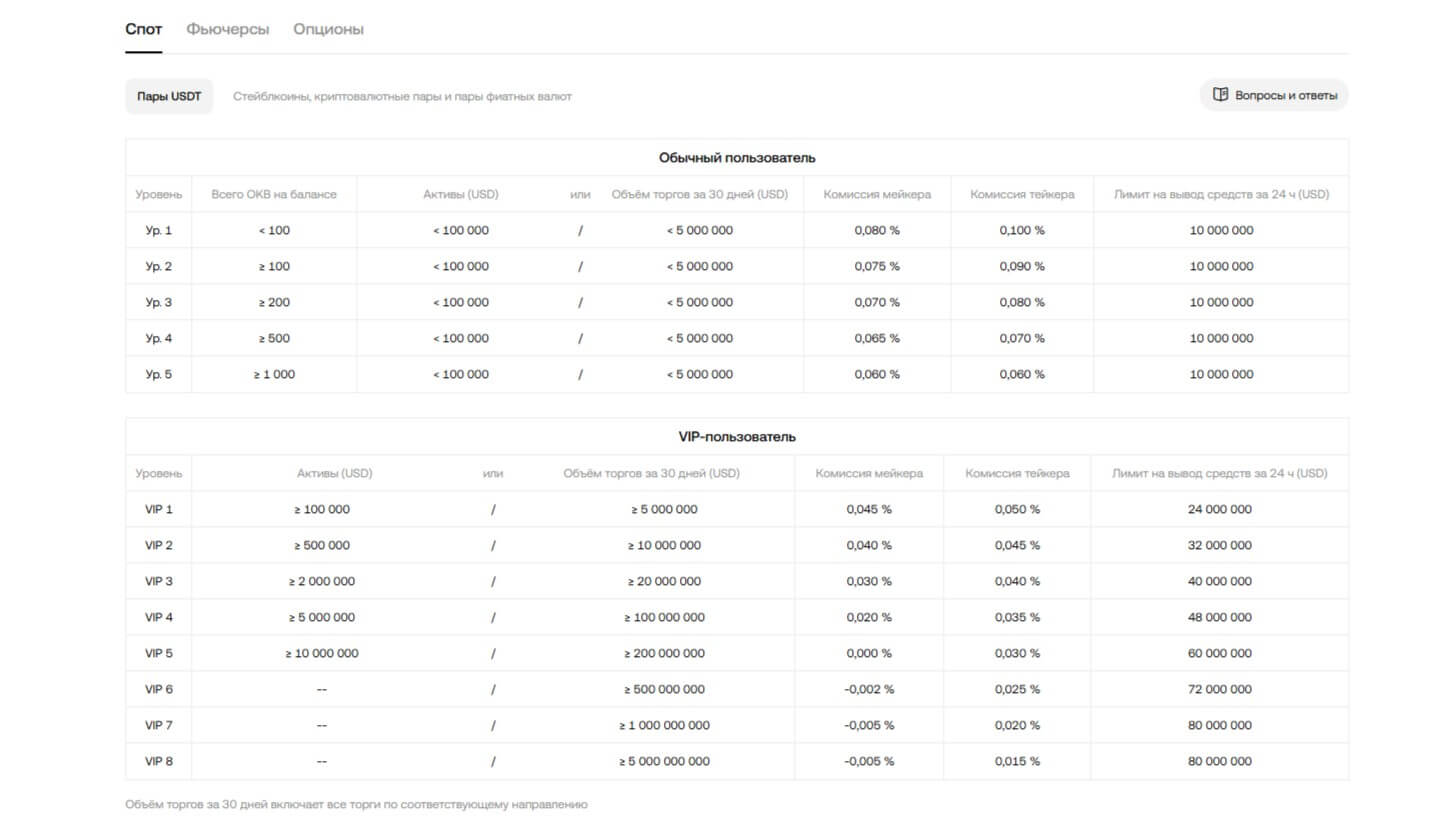The height and width of the screenshot is (819, 1455).
Task: Click the ≥ 1 000 000 000 trading volume cell
Action: coord(664,725)
